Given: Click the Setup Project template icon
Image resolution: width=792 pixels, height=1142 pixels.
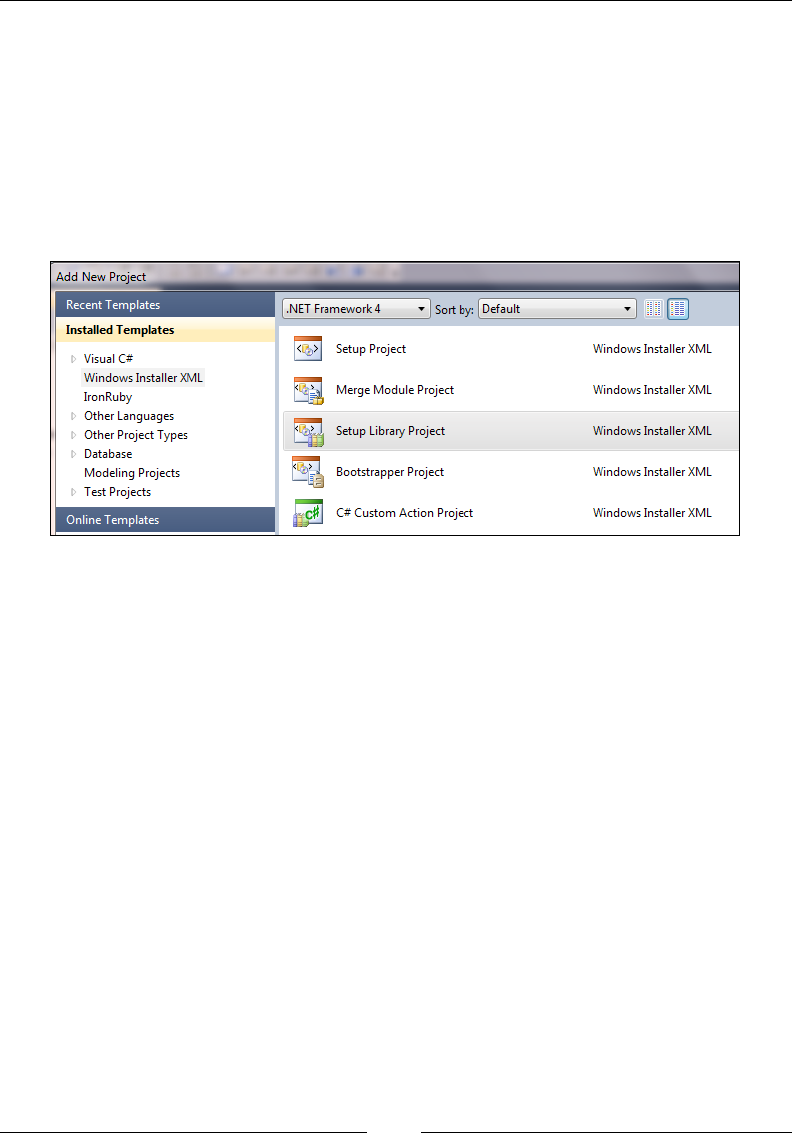Looking at the screenshot, I should [x=308, y=349].
